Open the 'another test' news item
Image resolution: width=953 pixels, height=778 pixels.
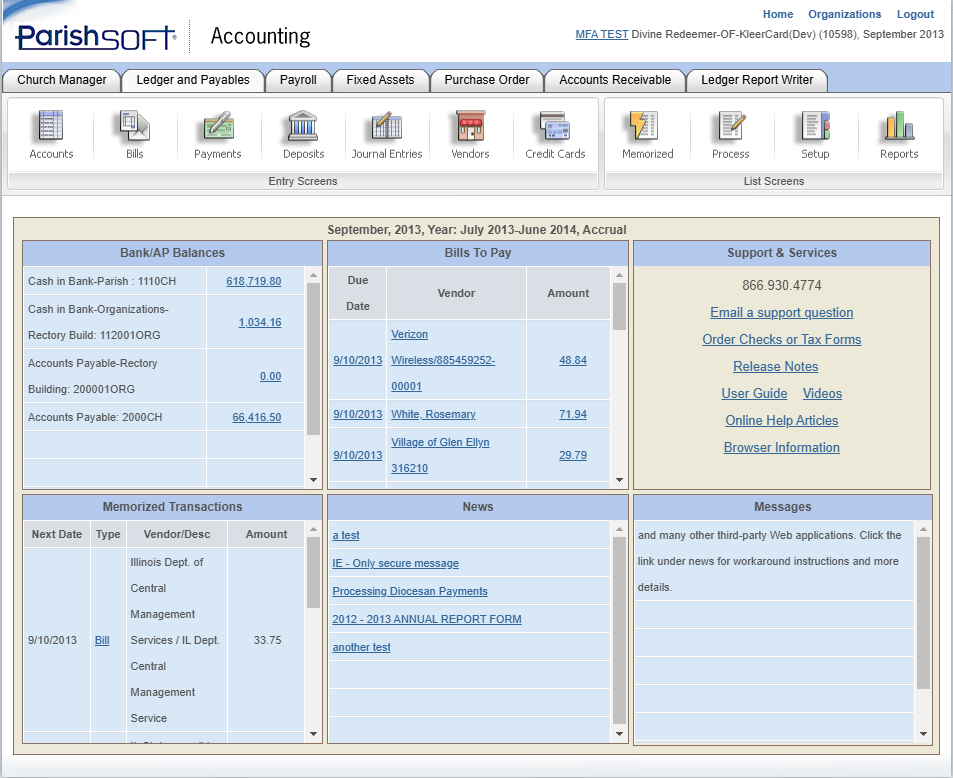click(361, 647)
